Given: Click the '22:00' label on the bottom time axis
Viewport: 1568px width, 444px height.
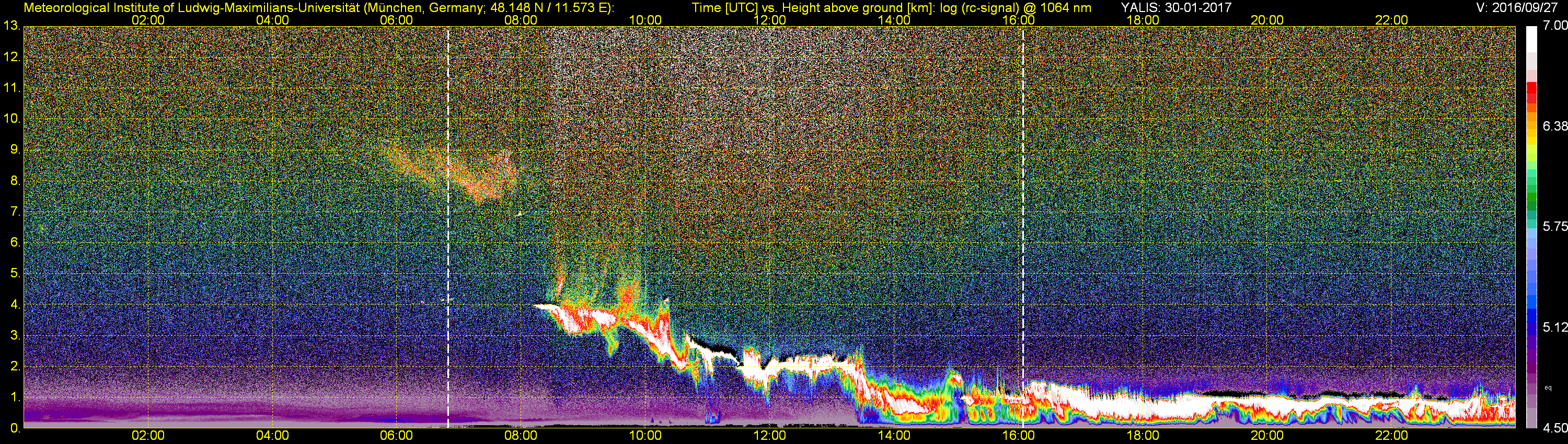Looking at the screenshot, I should pos(1391,436).
